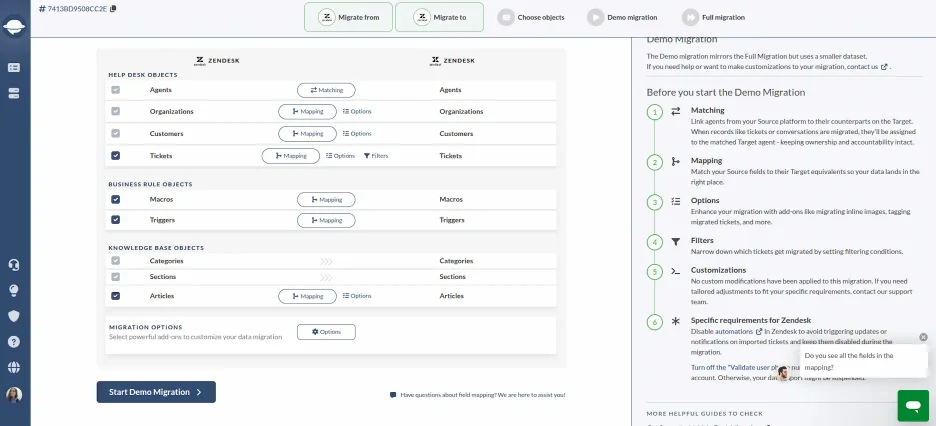This screenshot has width=936, height=426.
Task: Open Options for Tickets
Action: pos(340,156)
